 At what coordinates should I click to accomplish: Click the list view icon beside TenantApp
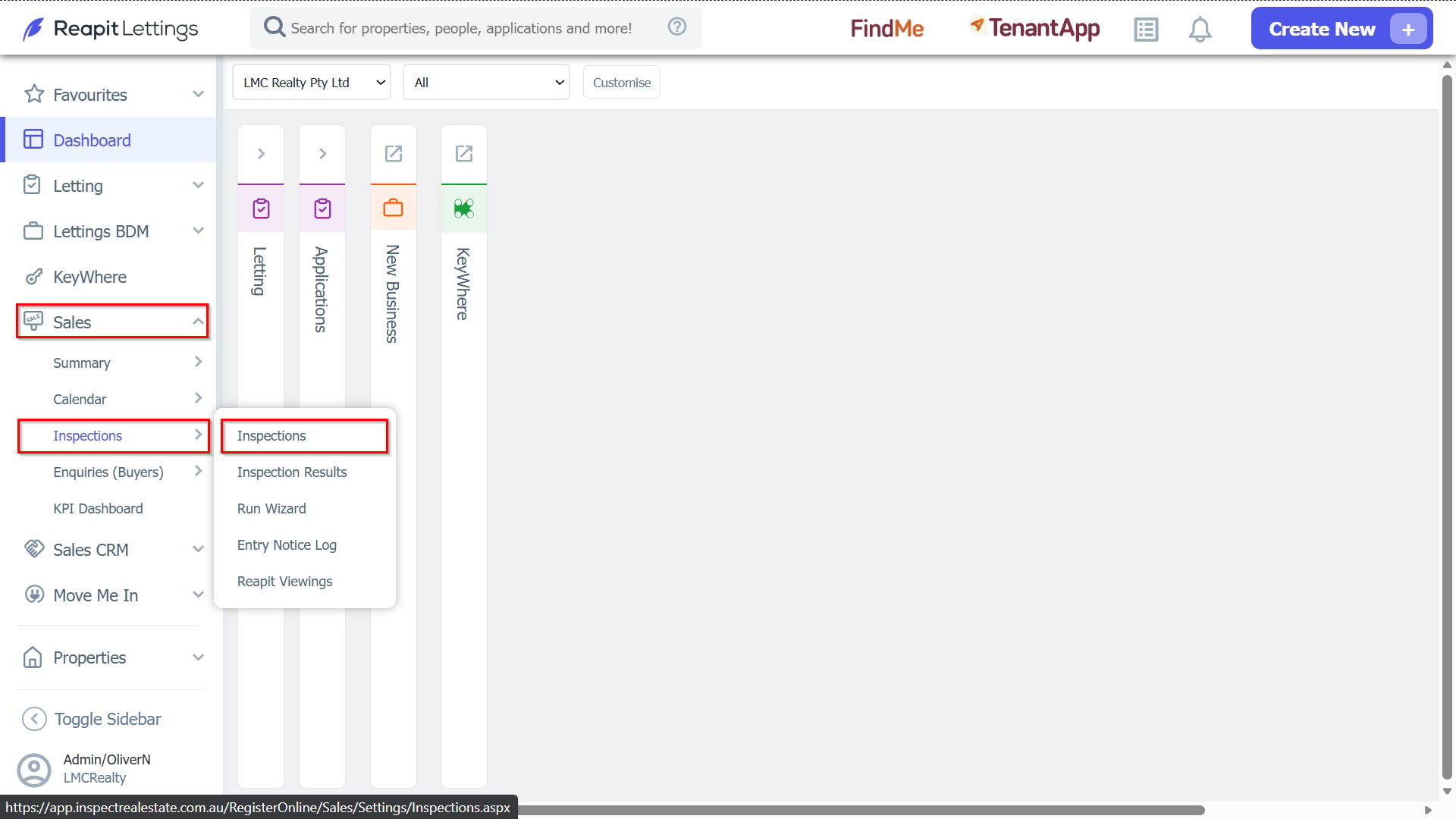[1146, 30]
